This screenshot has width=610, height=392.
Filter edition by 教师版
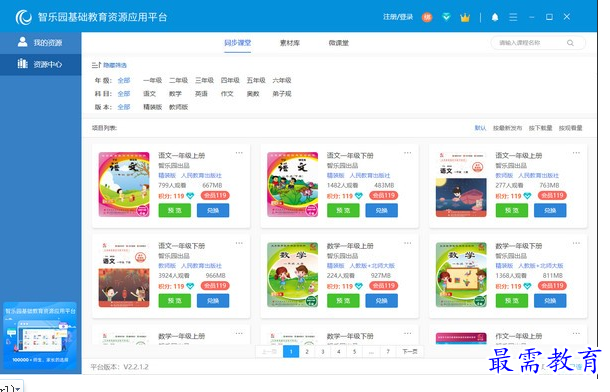178,107
